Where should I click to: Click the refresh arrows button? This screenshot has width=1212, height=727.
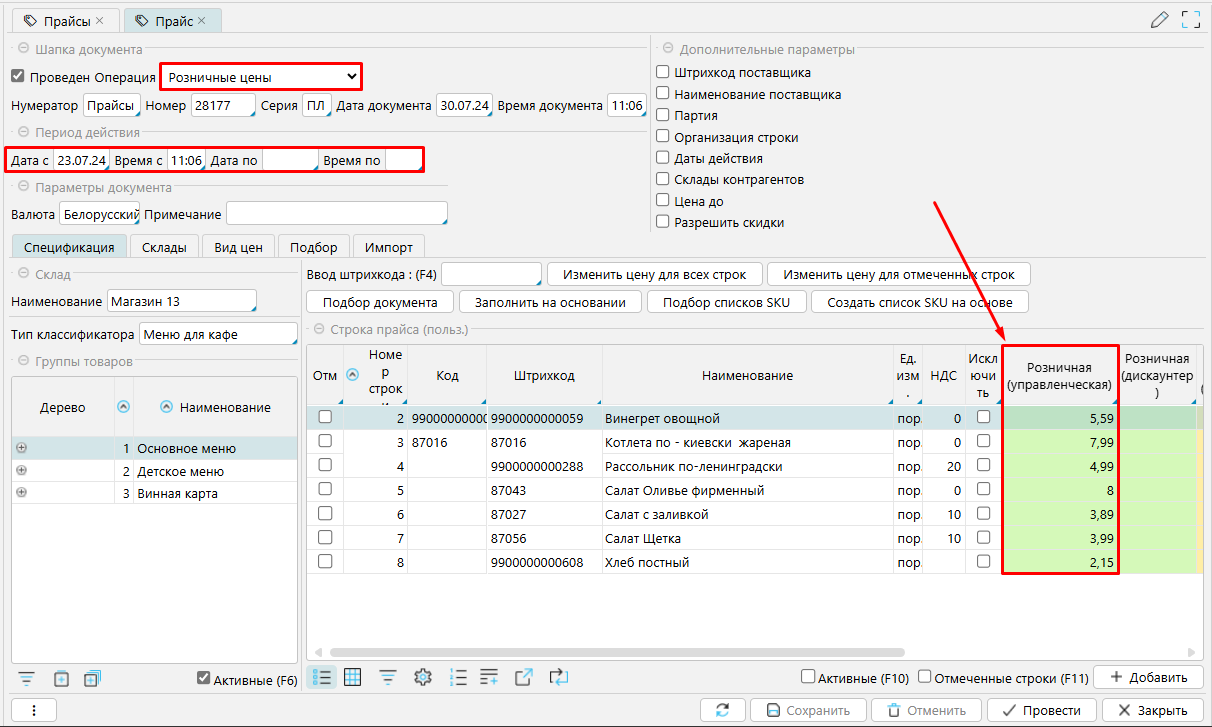click(x=722, y=710)
